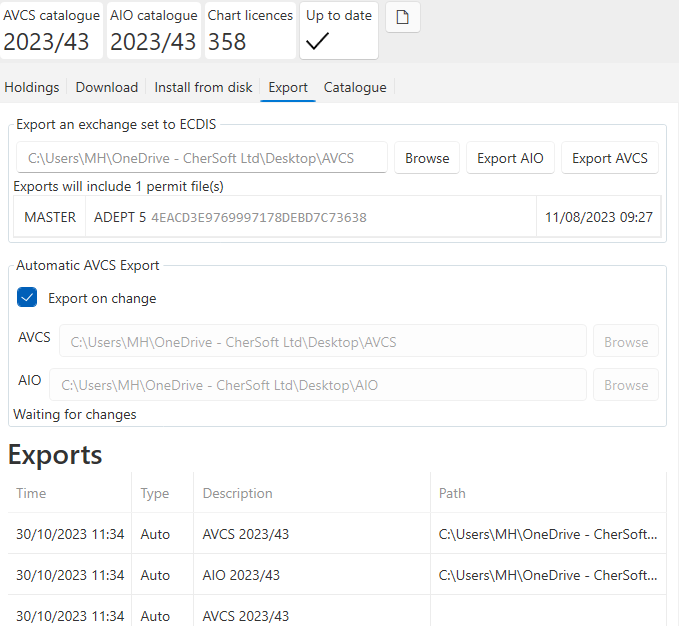Select the first AVCS 2023/43 export description
The height and width of the screenshot is (626, 679).
(246, 534)
